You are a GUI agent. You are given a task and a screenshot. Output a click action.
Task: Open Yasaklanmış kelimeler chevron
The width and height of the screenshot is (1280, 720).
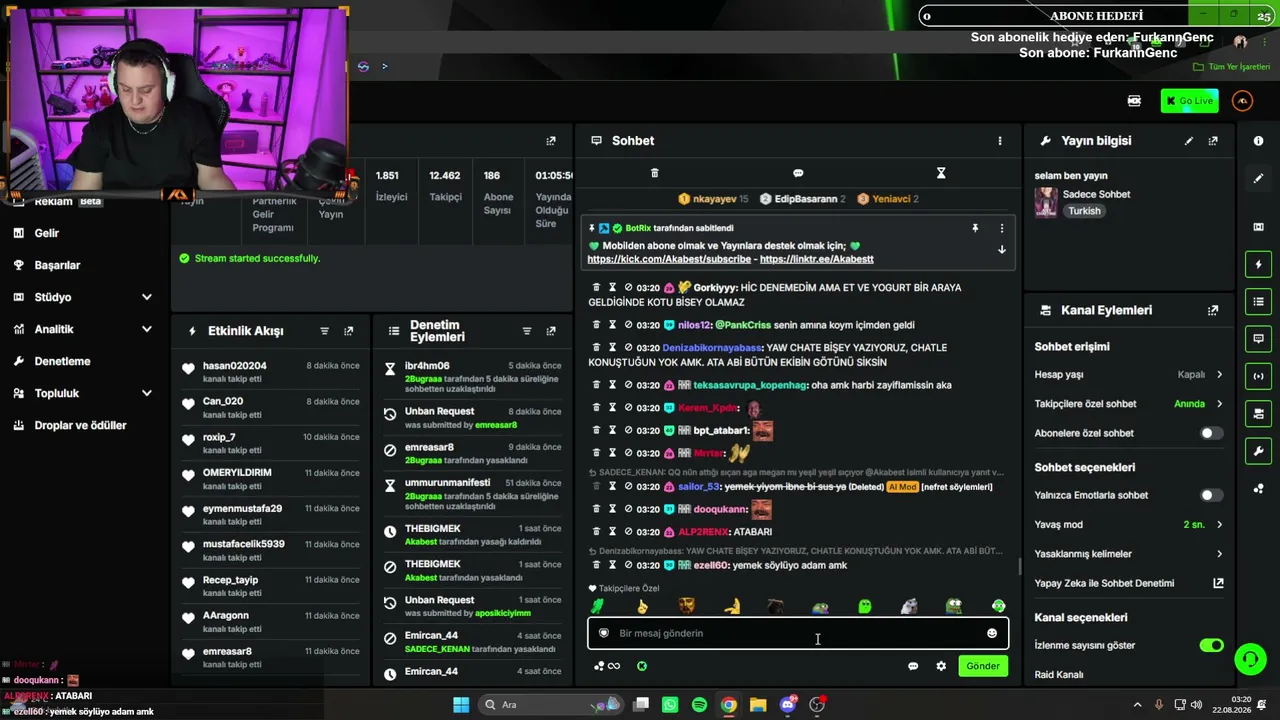[1219, 554]
